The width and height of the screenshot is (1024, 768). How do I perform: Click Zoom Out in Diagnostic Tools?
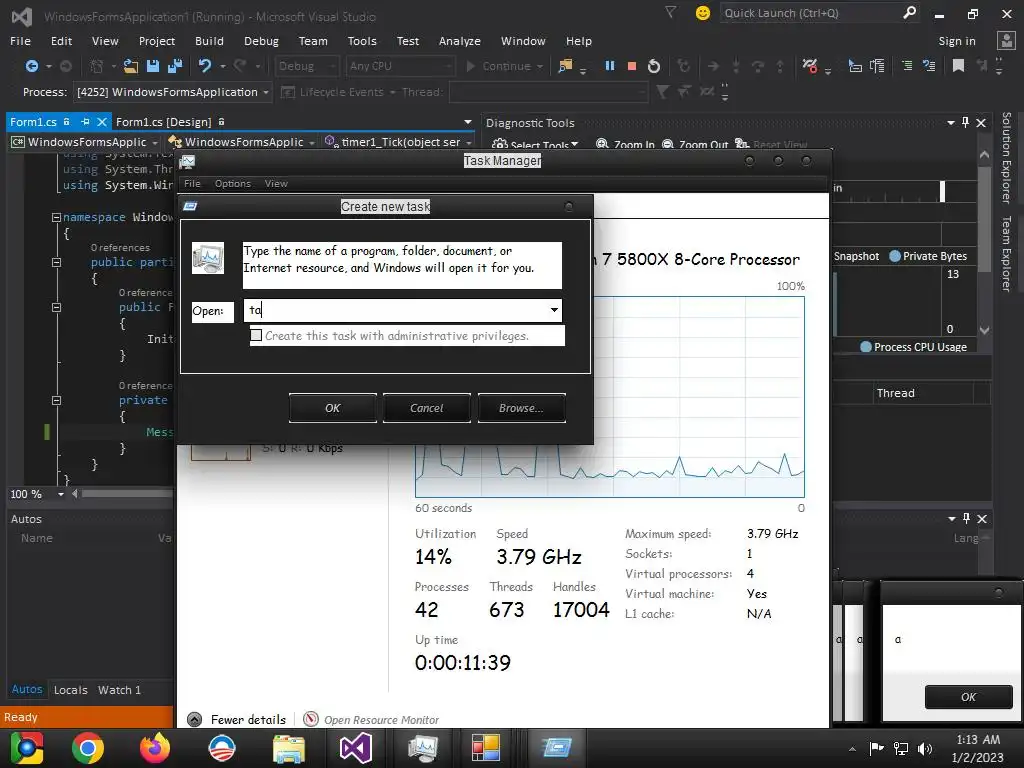(695, 144)
